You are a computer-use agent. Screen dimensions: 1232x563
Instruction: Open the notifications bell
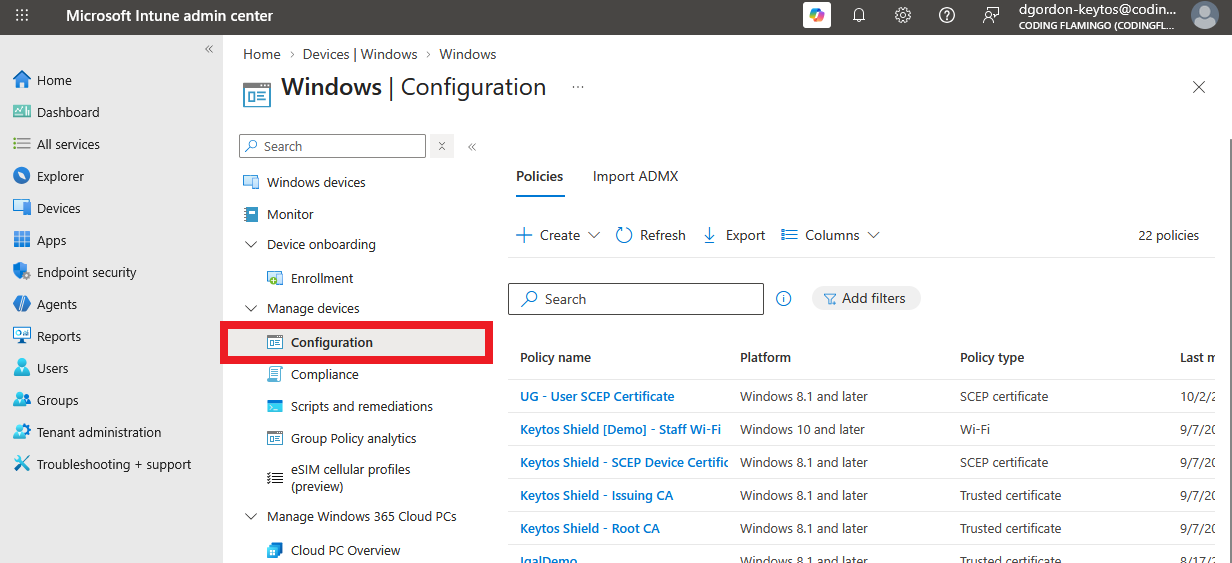(859, 15)
